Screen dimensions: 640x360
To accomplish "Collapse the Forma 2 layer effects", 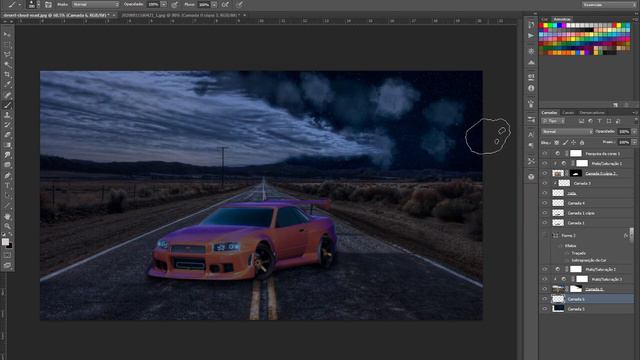I will [631, 236].
